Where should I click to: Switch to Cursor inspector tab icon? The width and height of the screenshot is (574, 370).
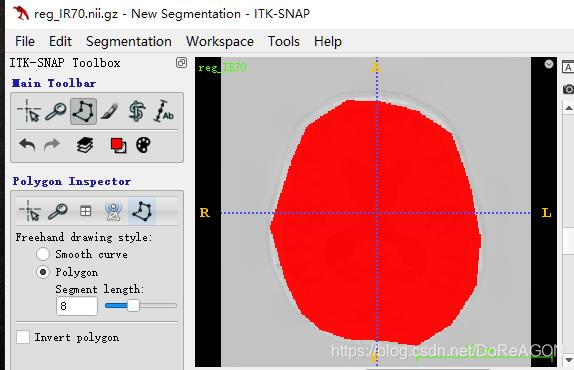(x=30, y=211)
